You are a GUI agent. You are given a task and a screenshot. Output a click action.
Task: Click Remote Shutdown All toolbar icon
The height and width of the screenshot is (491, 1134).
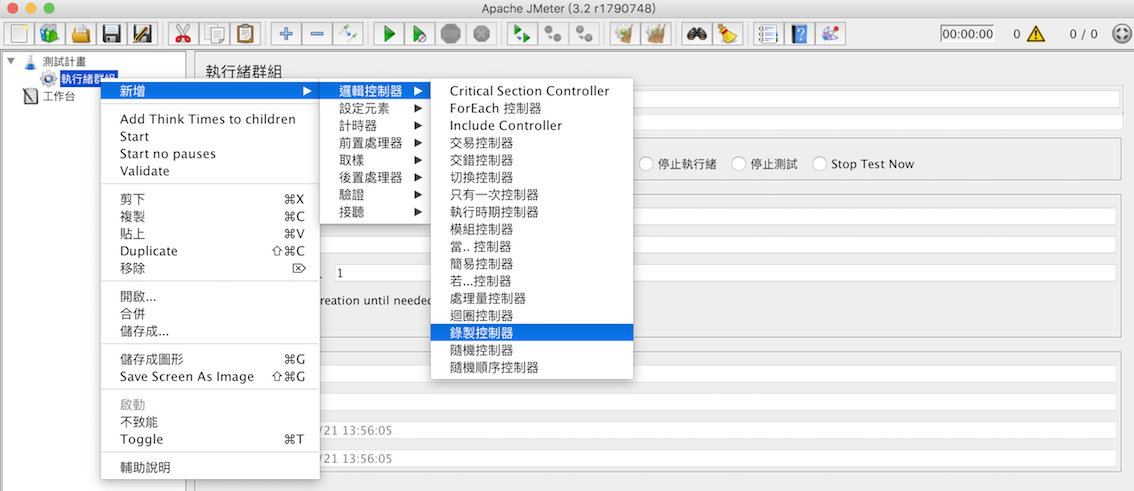point(583,33)
